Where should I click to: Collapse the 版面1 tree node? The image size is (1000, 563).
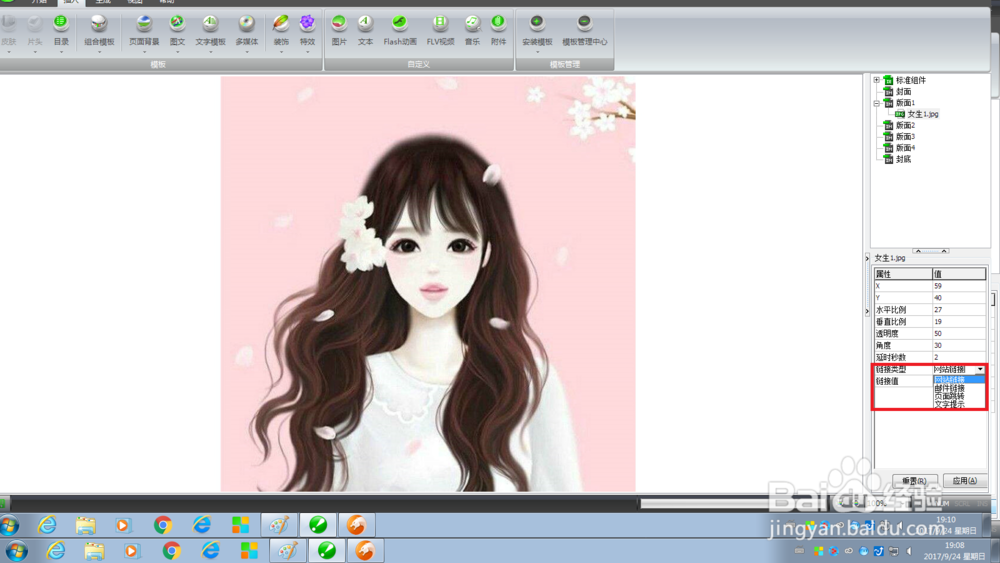tap(877, 103)
